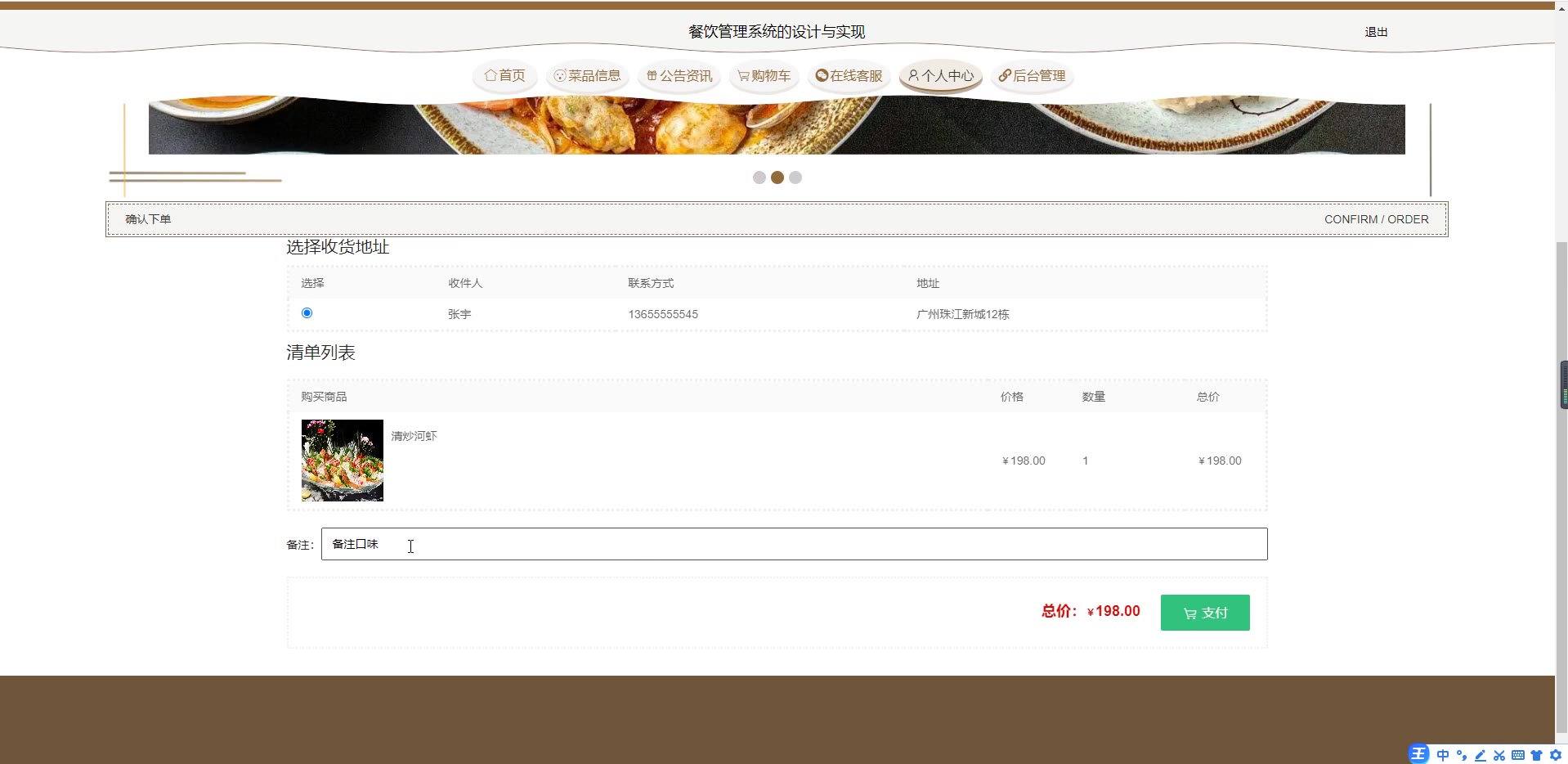The height and width of the screenshot is (764, 1568).
Task: Open the handwriting pen icon
Action: click(1481, 755)
